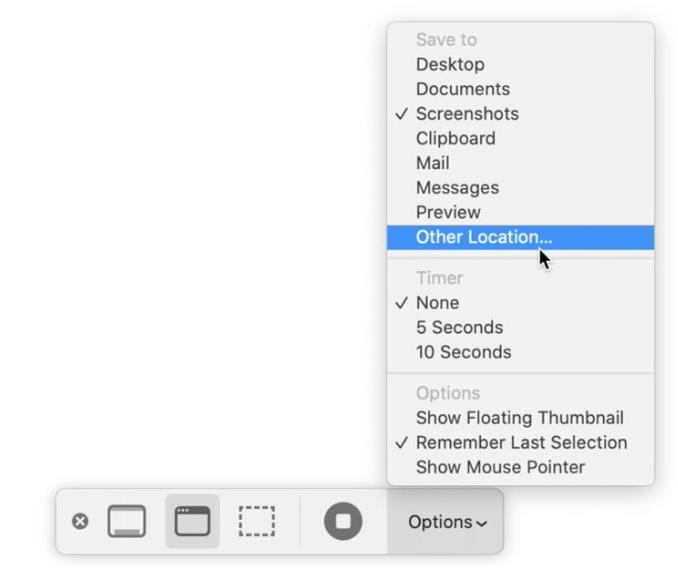Screen dimensions: 678x574
Task: Send screenshot to Messages
Action: coord(521,188)
